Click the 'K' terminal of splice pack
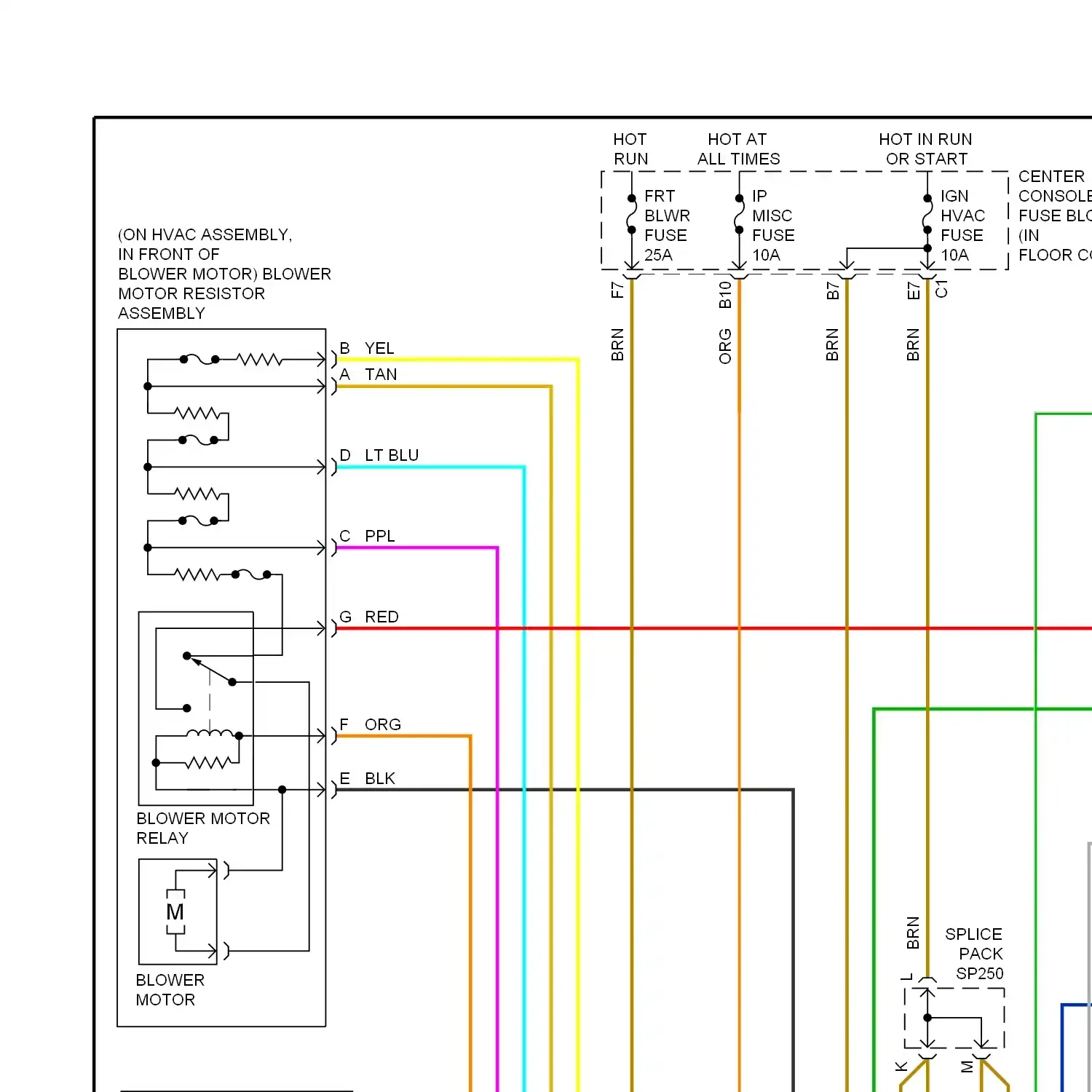 point(902,1067)
